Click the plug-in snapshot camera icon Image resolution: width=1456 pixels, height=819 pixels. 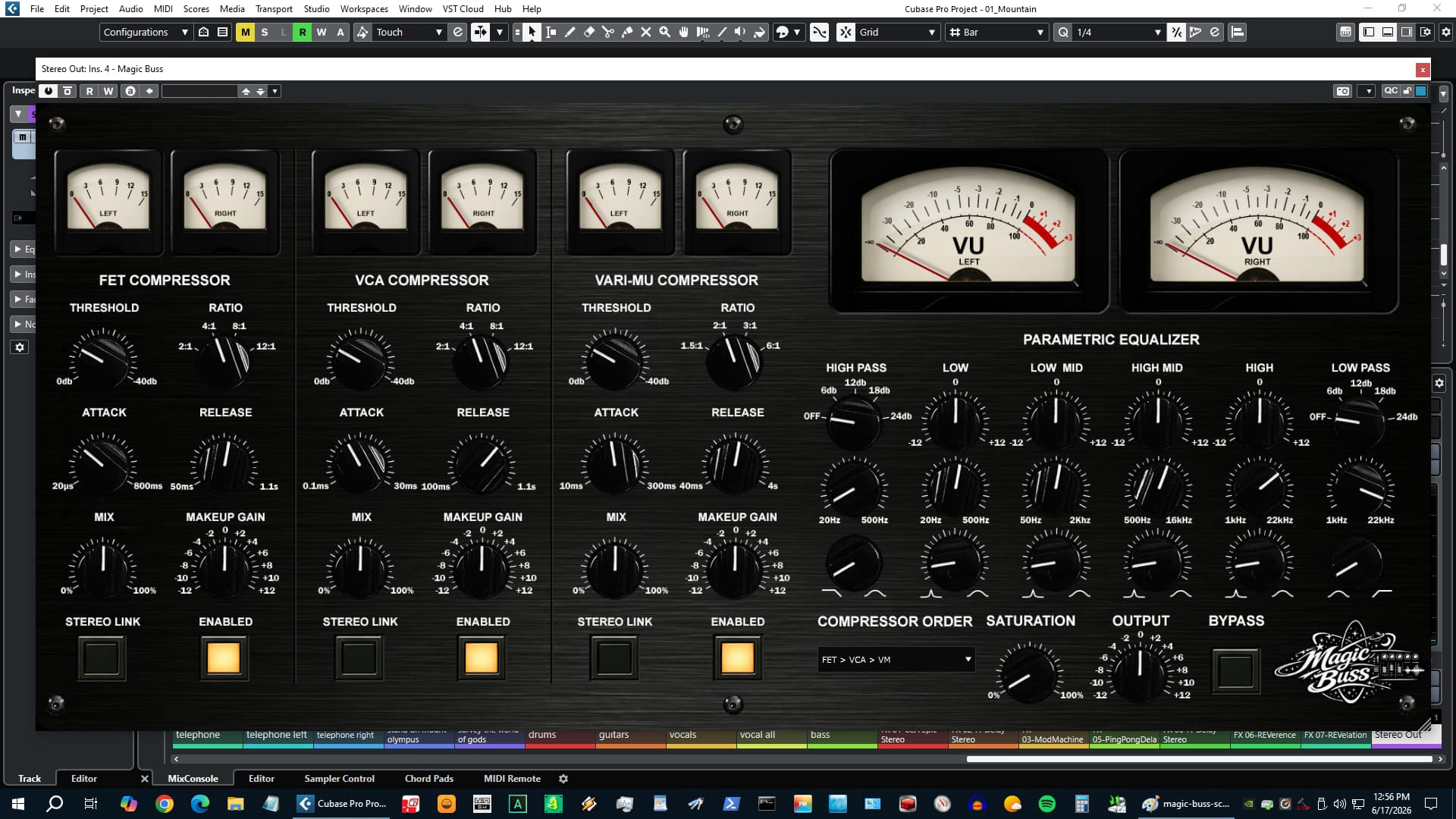[x=1343, y=91]
